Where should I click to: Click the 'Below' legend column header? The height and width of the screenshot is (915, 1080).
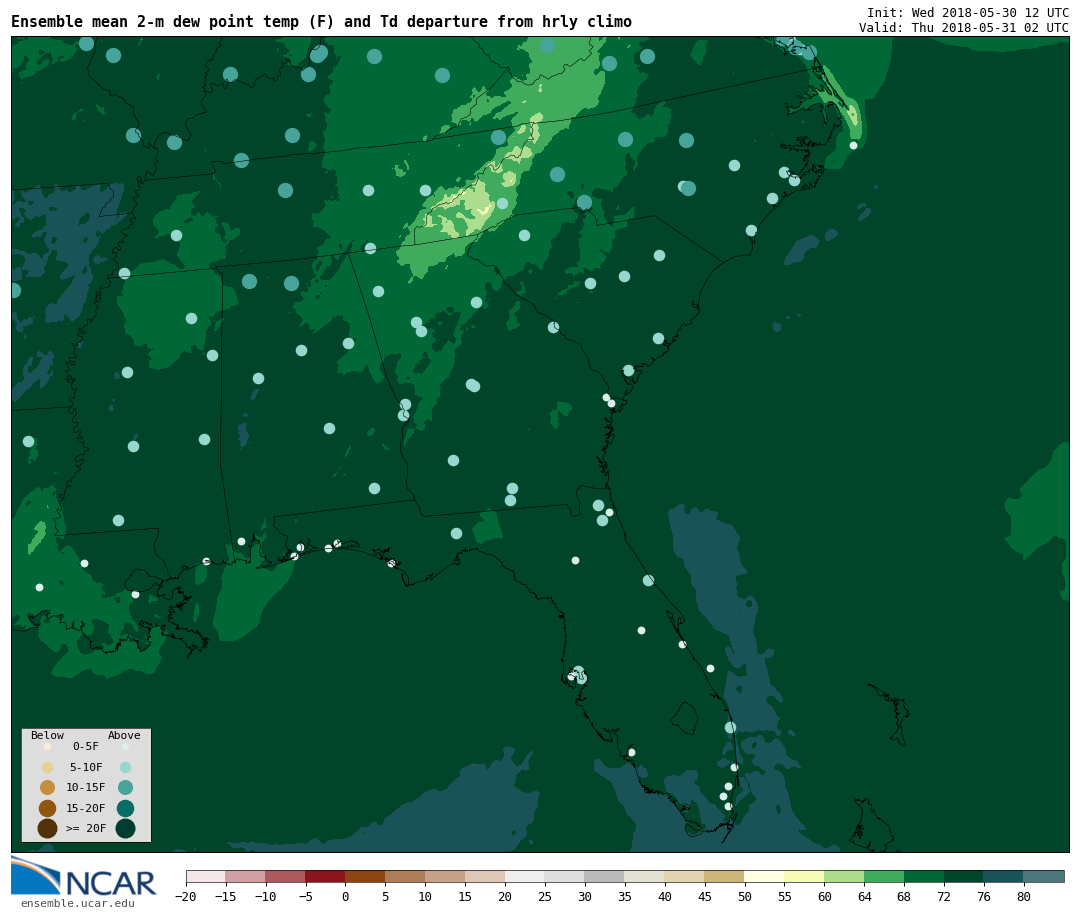click(x=47, y=736)
